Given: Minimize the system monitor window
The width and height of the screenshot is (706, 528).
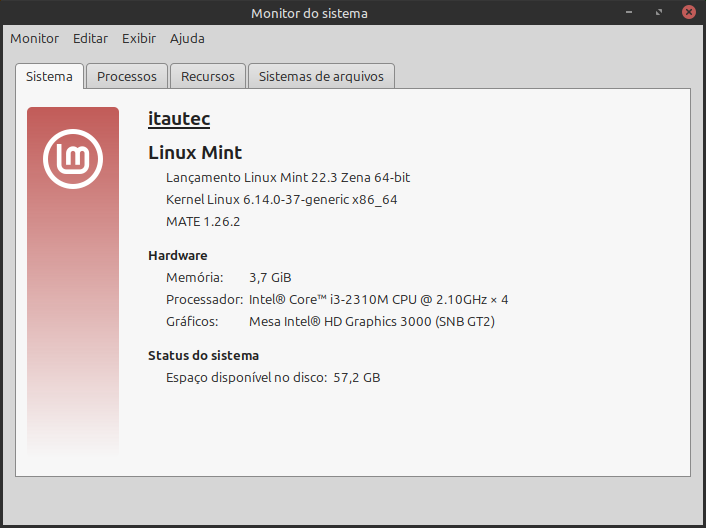Looking at the screenshot, I should coord(629,13).
